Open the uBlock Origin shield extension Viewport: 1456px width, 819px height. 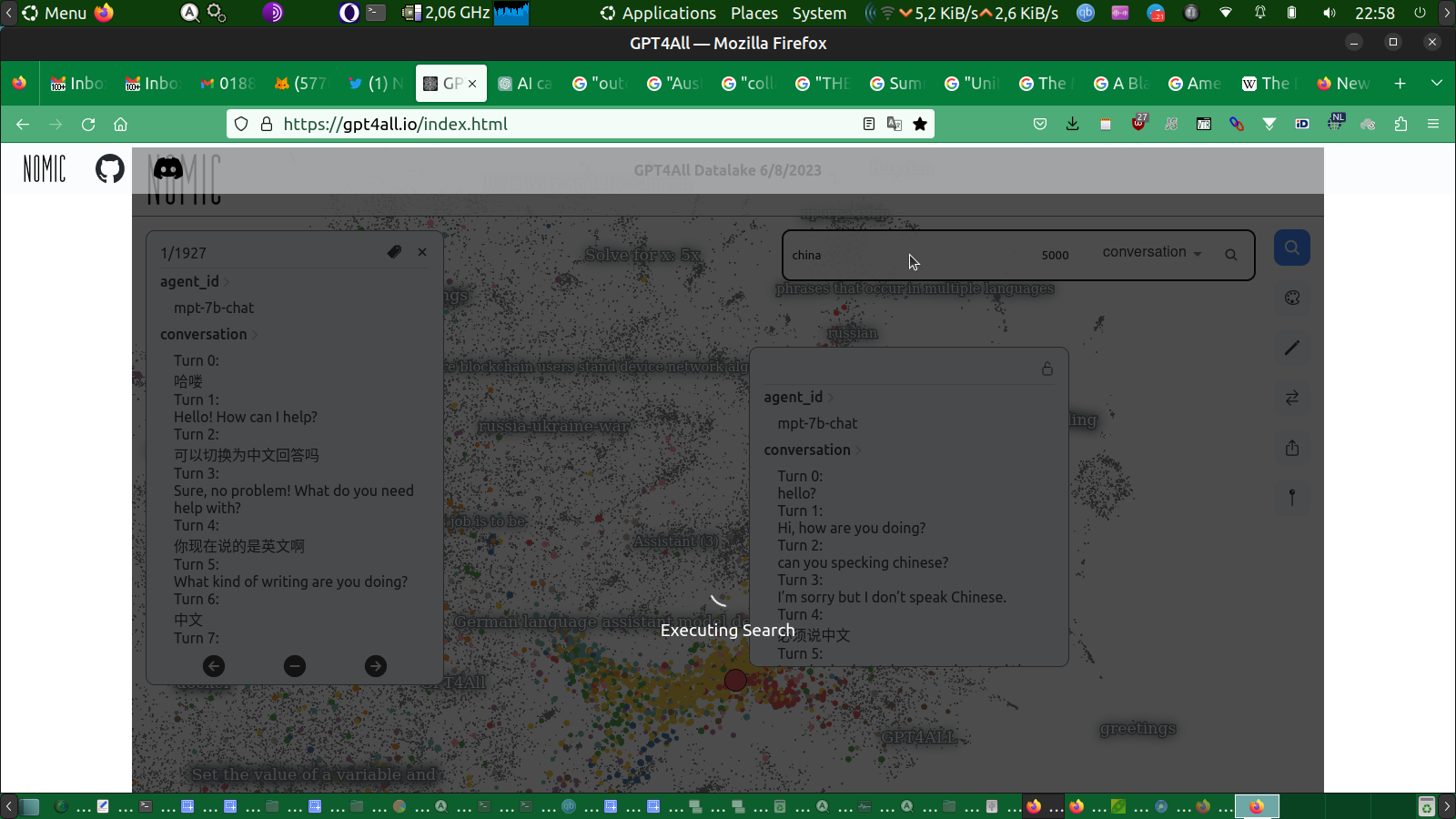click(1138, 123)
